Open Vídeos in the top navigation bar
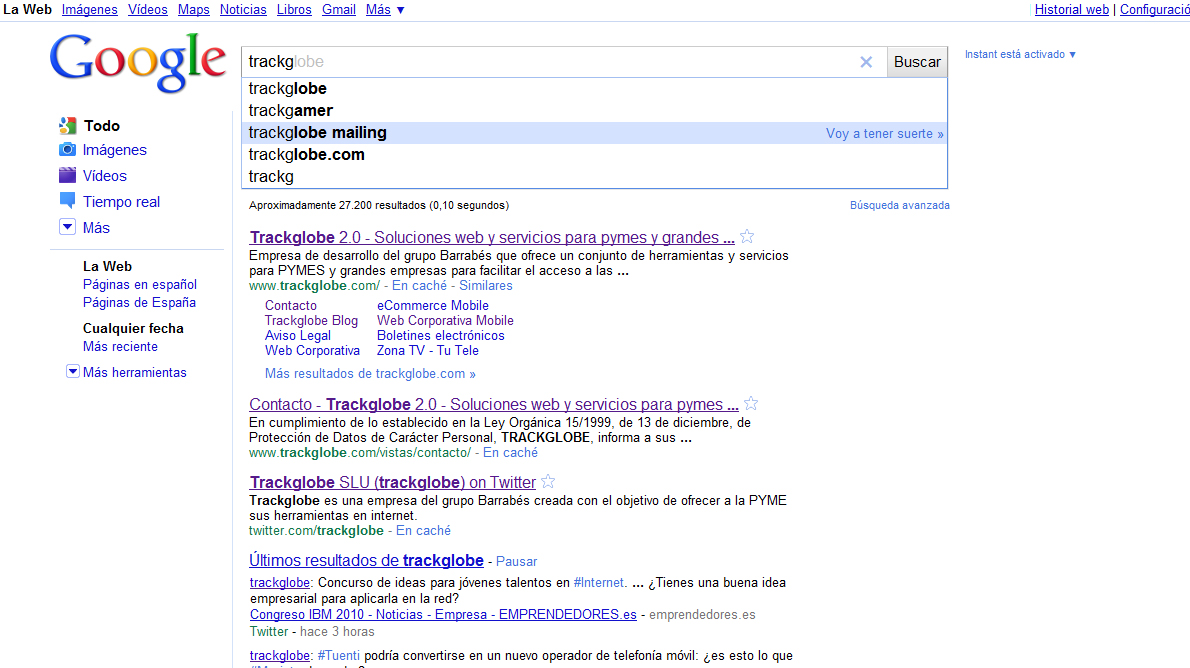The image size is (1190, 668). pyautogui.click(x=147, y=10)
